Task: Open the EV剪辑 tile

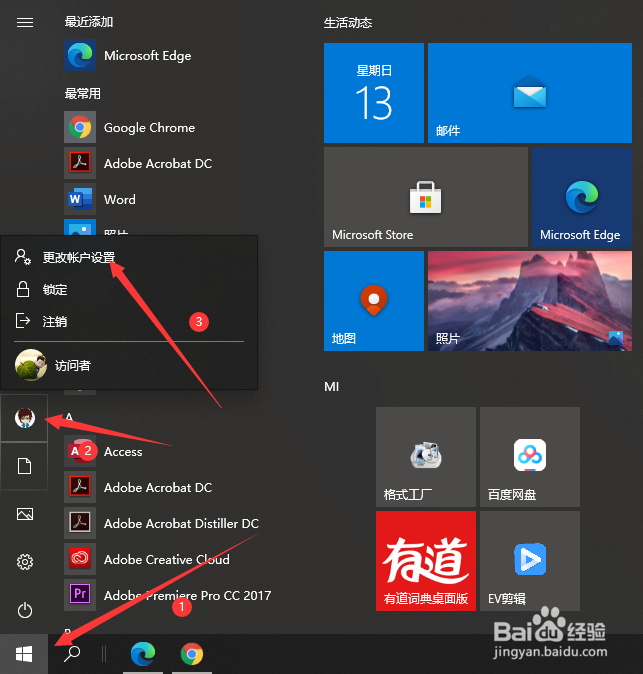Action: [530, 561]
